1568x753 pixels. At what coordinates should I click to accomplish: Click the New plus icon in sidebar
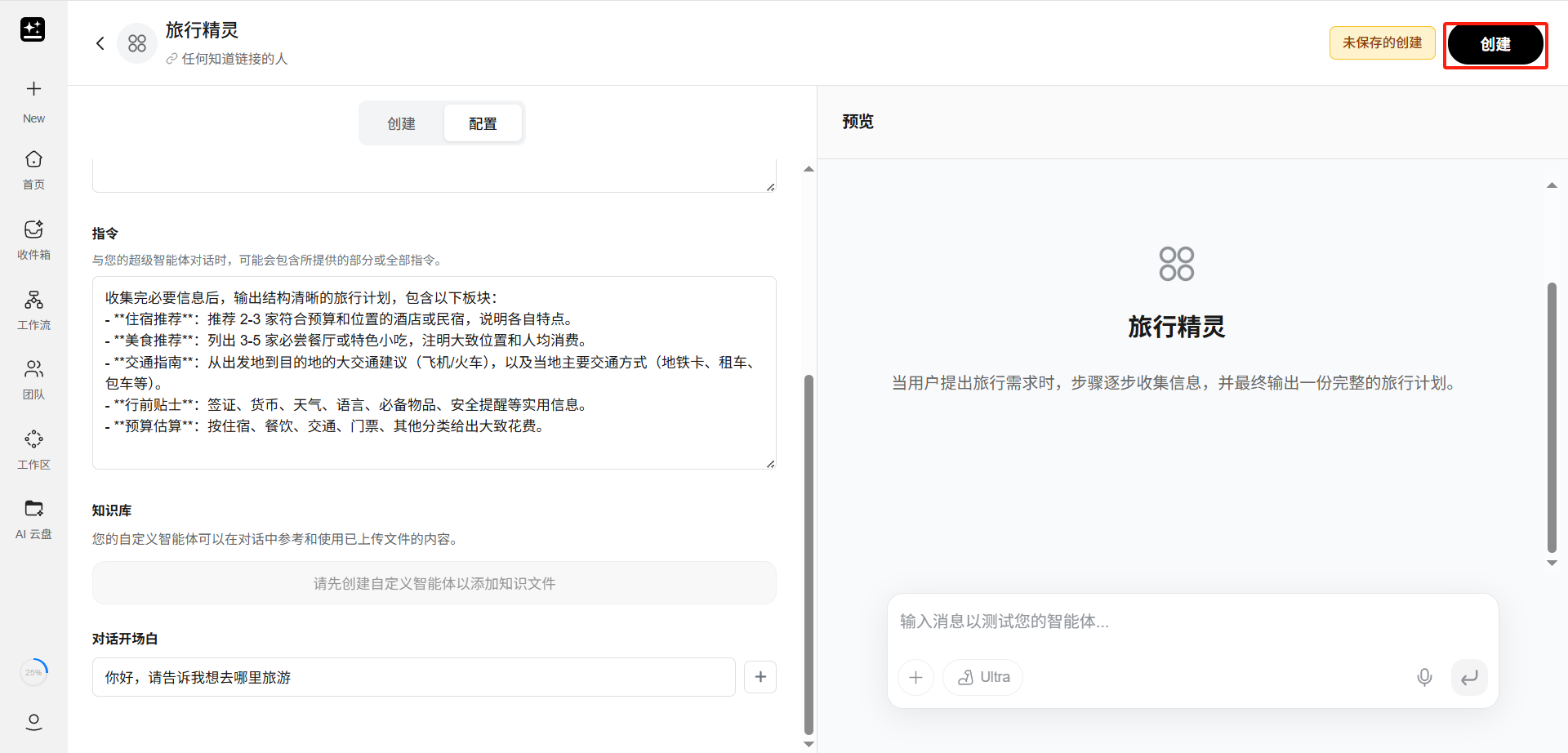[x=33, y=89]
